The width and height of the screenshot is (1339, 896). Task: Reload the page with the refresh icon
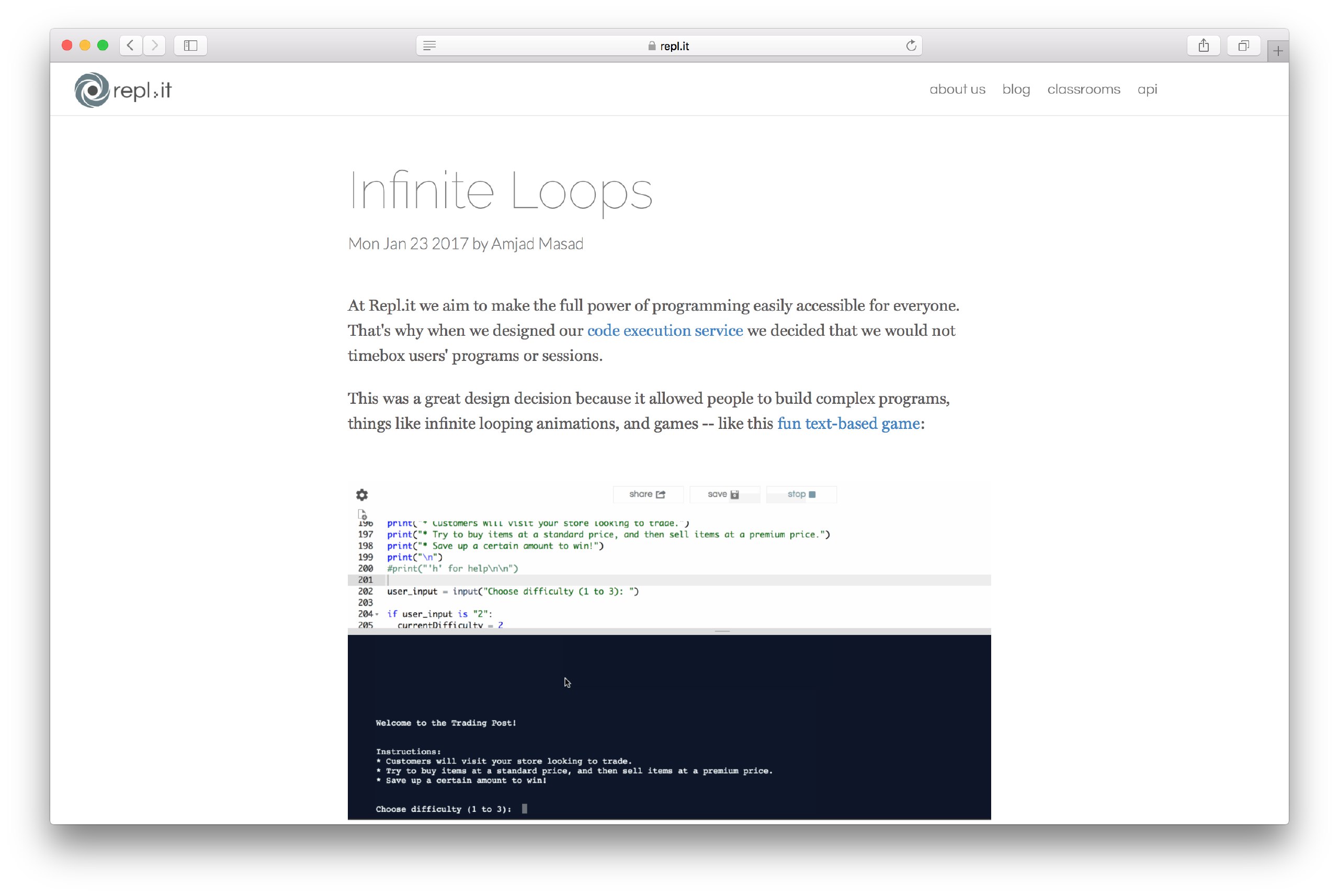click(911, 45)
